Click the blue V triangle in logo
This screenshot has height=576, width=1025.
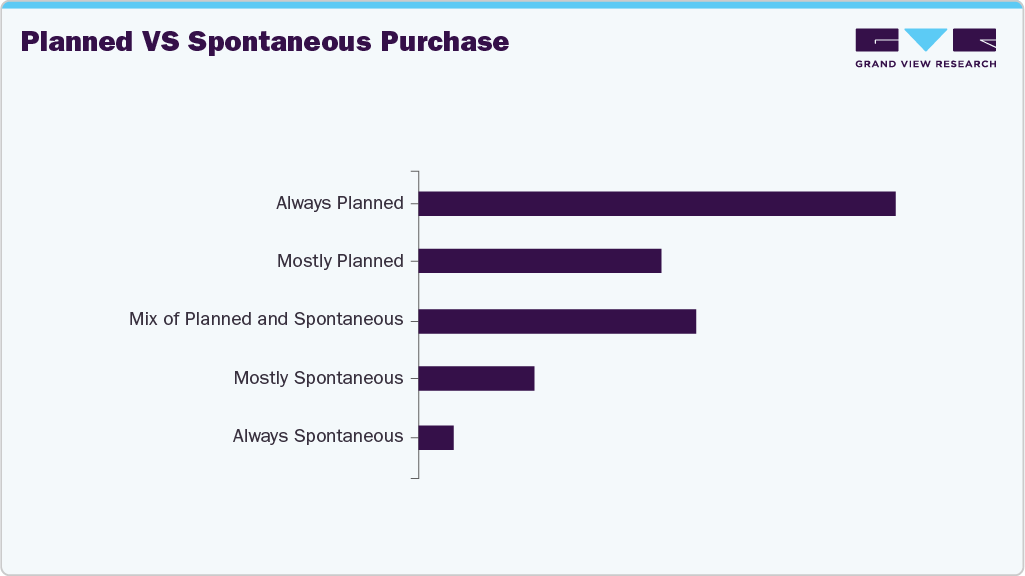(x=926, y=38)
